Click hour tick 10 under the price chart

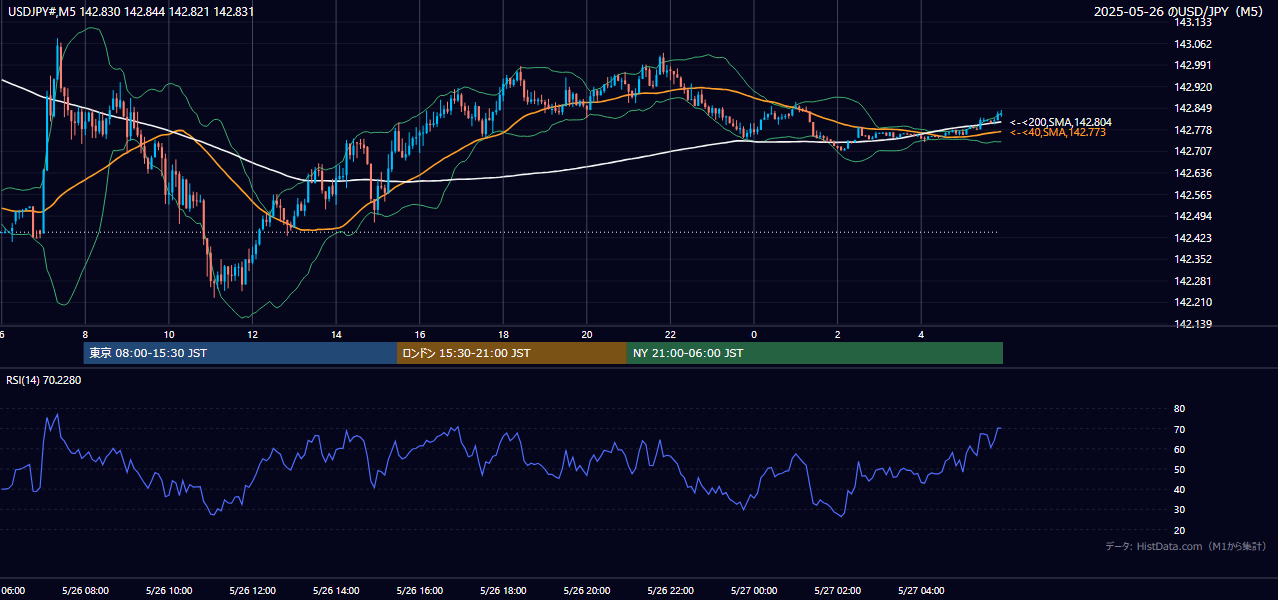pos(169,334)
